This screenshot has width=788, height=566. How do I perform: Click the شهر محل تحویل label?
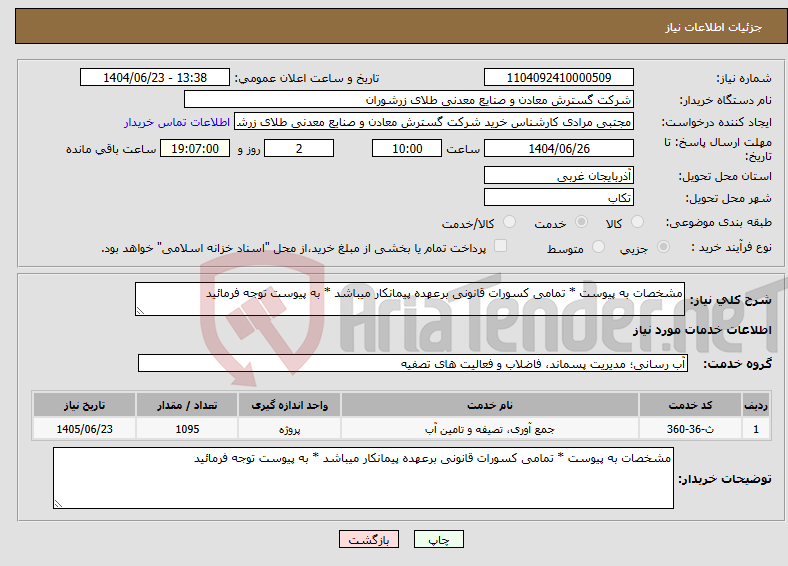[x=729, y=199]
